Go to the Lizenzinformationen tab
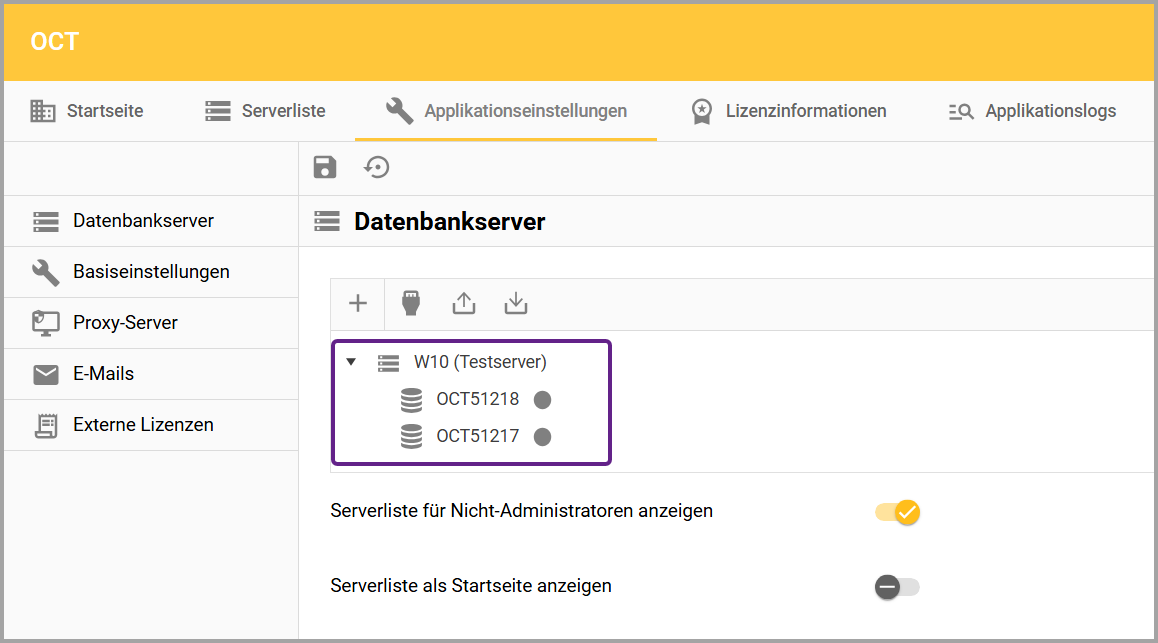Viewport: 1158px width, 643px height. [788, 111]
